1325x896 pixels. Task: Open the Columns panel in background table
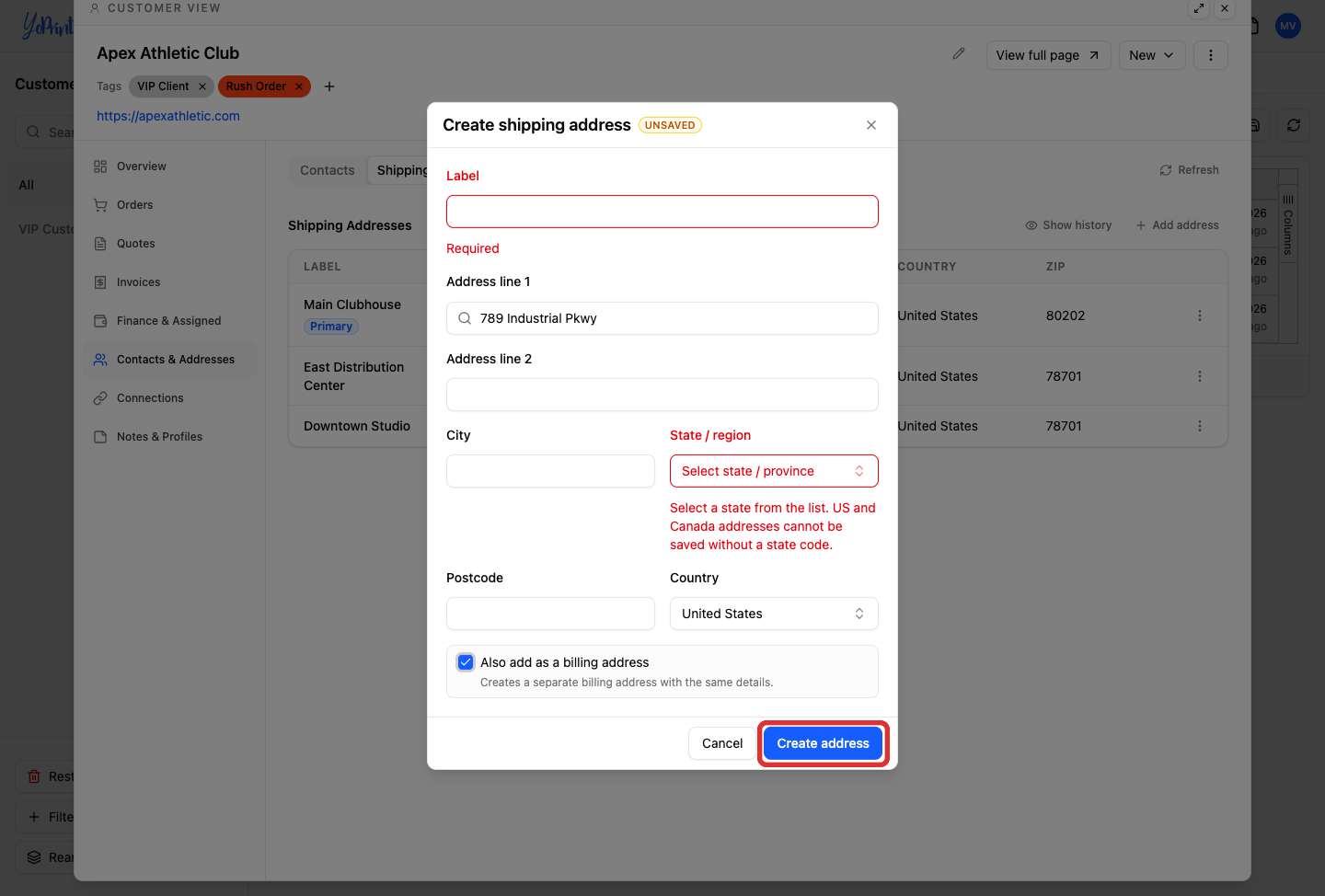1288,225
